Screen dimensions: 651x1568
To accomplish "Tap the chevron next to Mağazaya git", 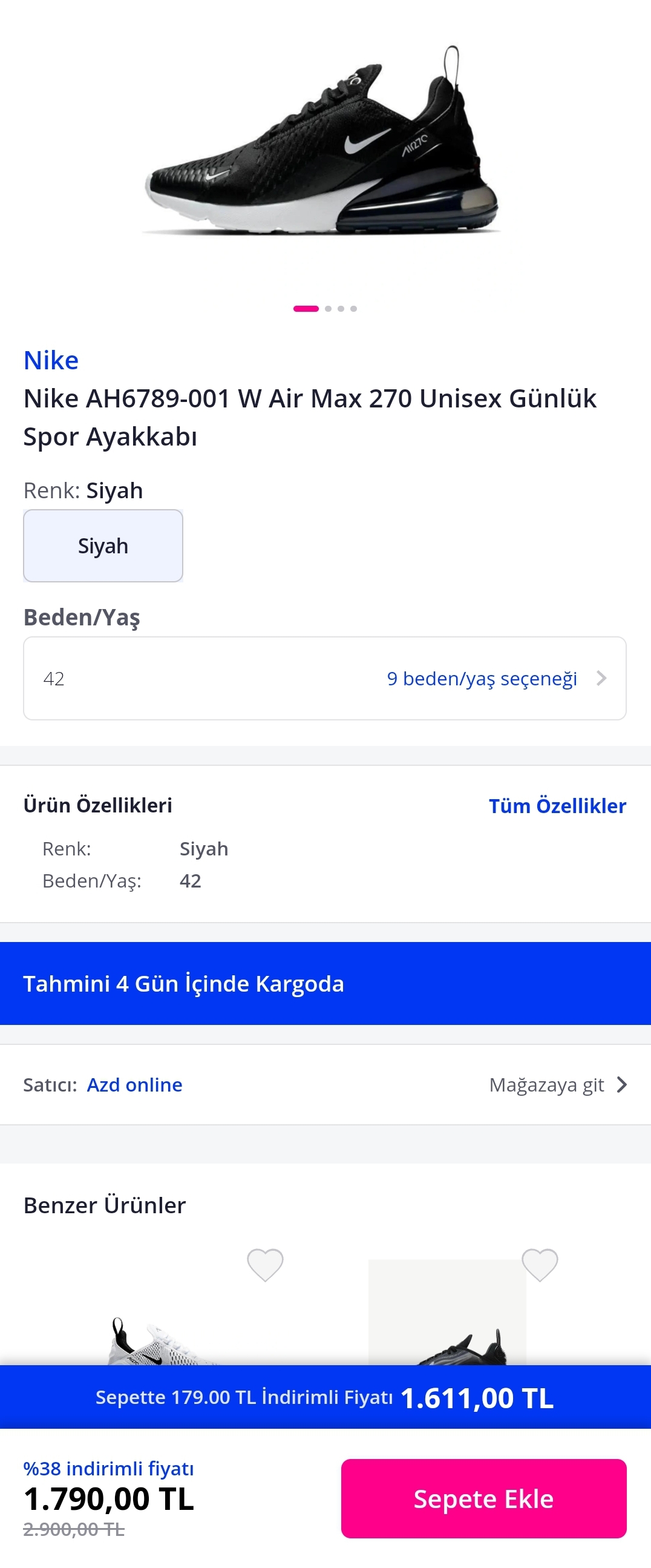I will tap(621, 1085).
